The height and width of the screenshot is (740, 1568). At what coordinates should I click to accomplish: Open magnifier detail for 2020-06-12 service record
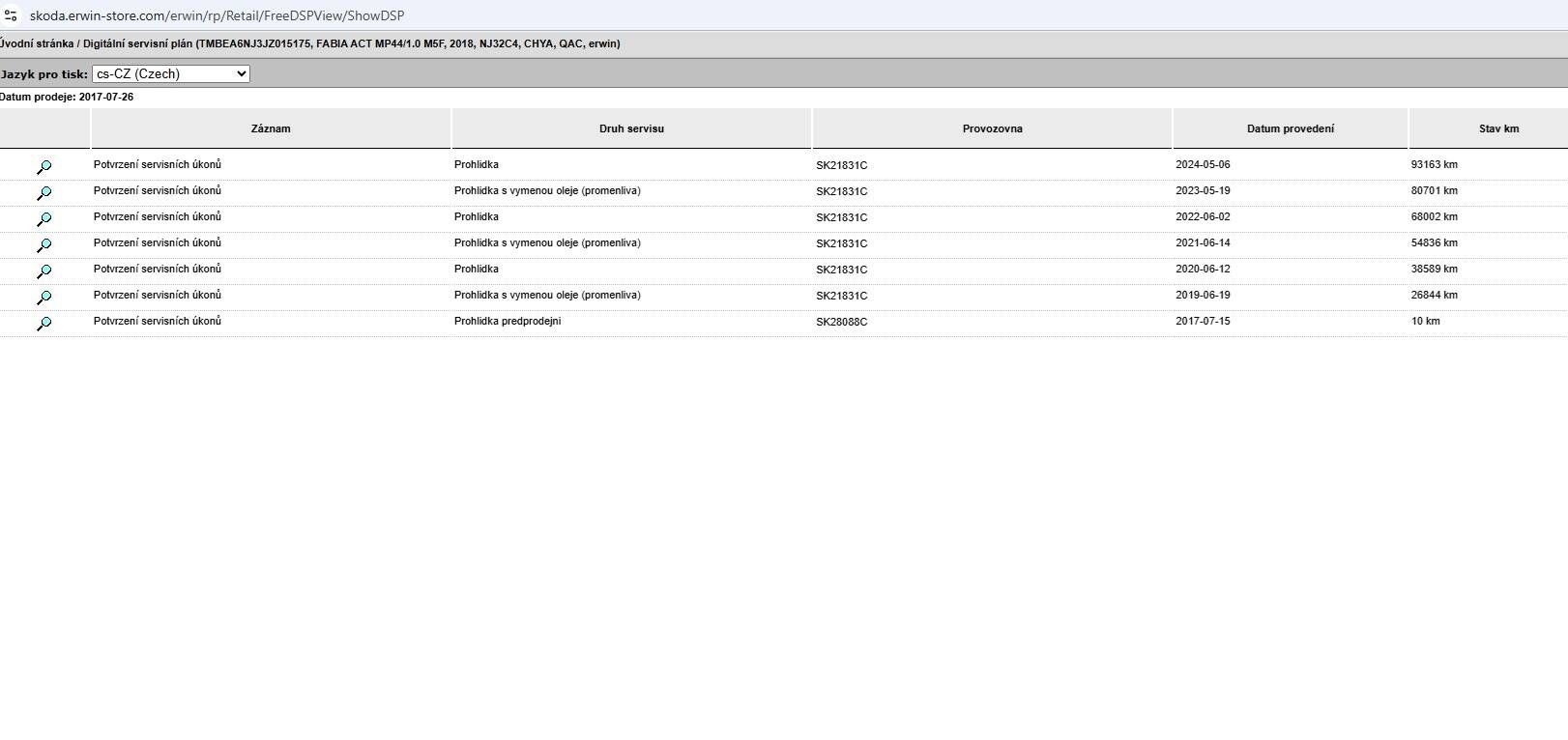coord(44,271)
